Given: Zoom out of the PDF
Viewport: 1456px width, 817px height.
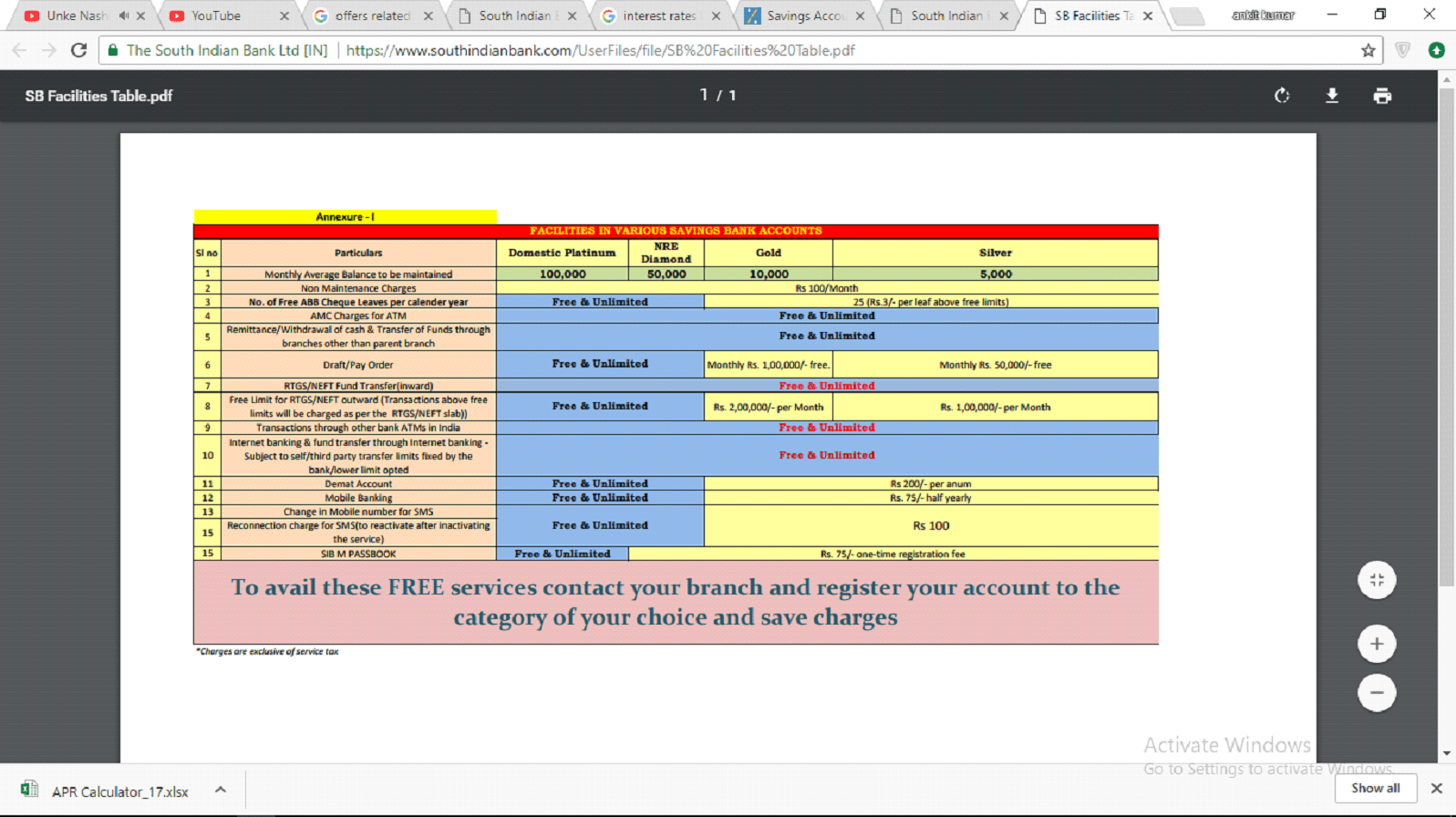Looking at the screenshot, I should pos(1377,693).
